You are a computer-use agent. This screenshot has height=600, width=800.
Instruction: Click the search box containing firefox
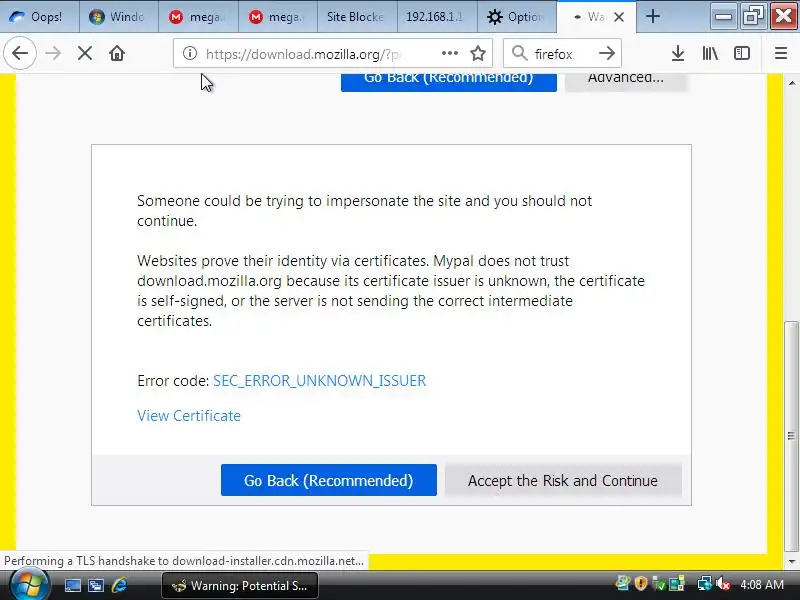tap(561, 54)
